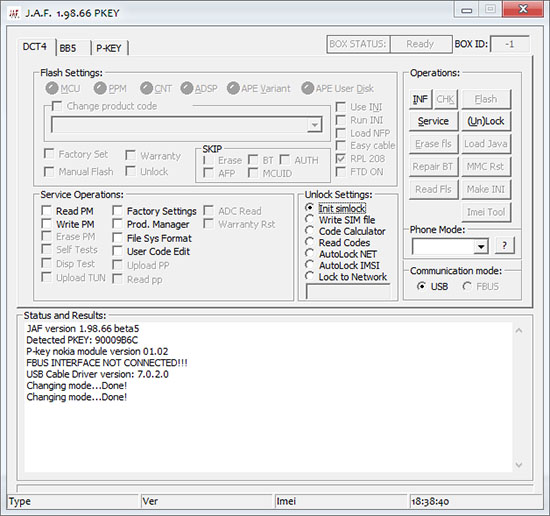
Task: Click the MMC Rst button
Action: point(486,167)
